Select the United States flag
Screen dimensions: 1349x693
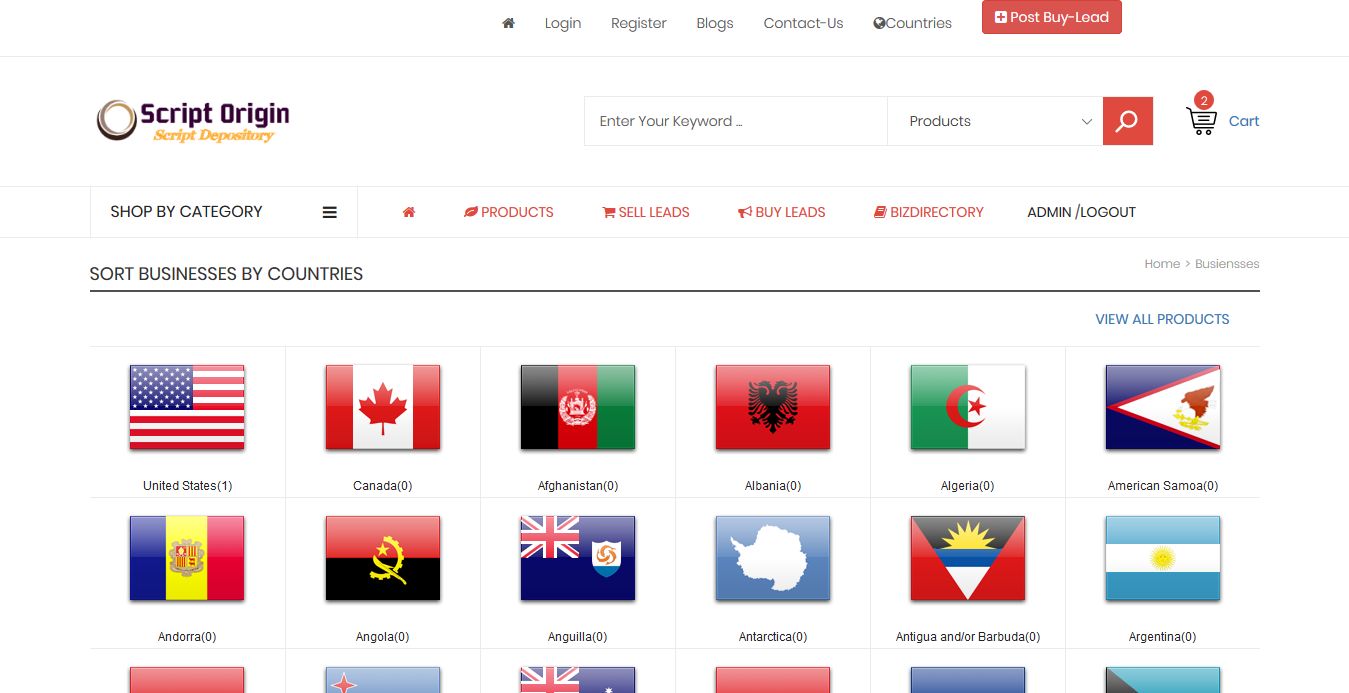[187, 407]
